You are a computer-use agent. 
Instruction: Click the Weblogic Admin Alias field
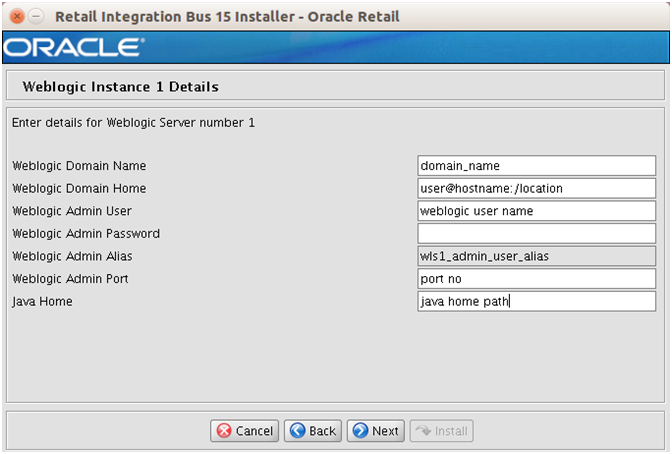(537, 256)
